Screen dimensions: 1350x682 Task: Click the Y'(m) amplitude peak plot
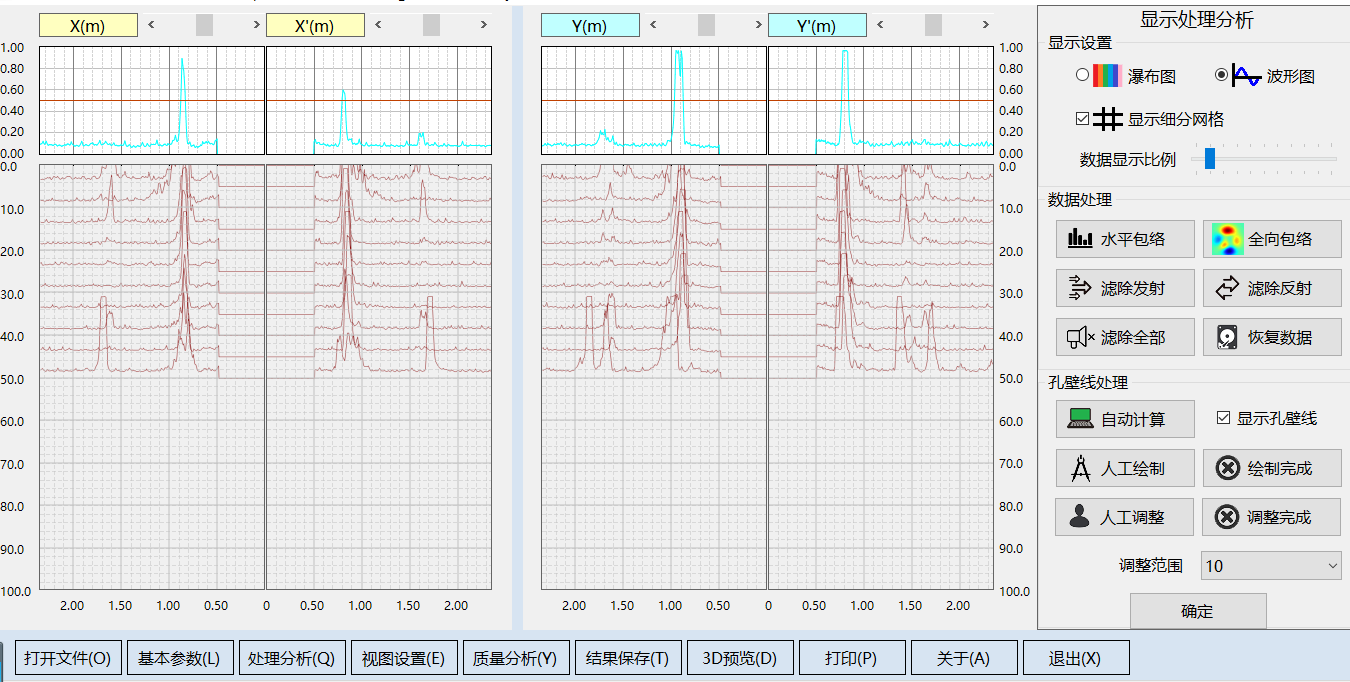(880, 100)
